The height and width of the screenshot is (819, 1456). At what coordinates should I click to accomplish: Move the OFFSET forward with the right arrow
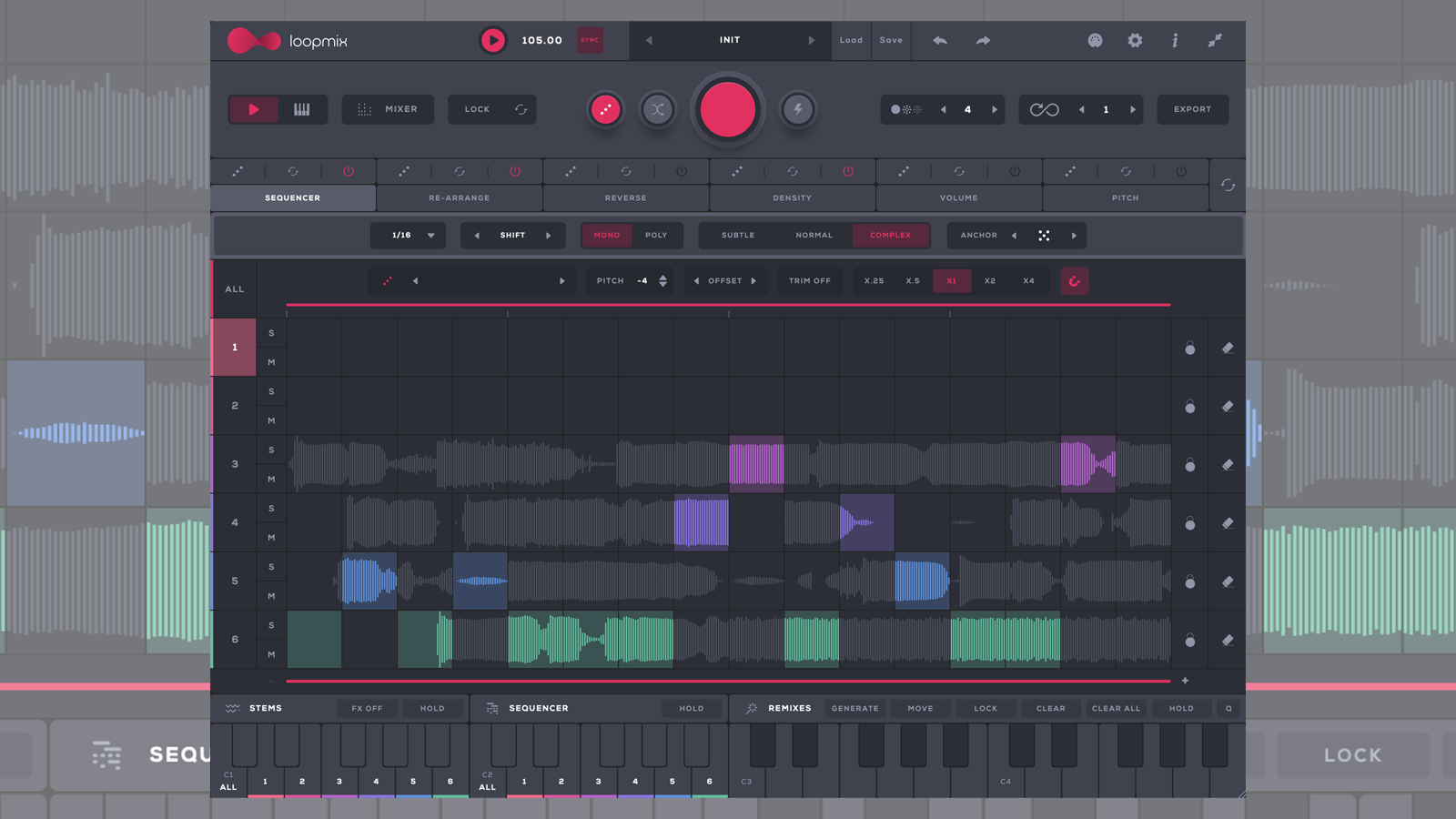[x=753, y=281]
